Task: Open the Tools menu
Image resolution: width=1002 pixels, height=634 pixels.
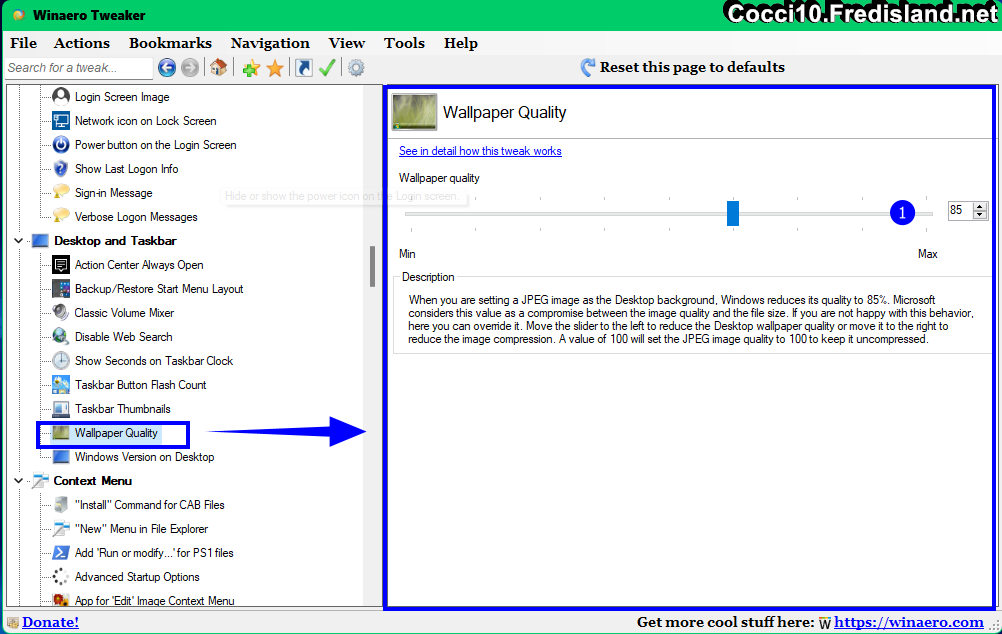Action: pos(404,43)
